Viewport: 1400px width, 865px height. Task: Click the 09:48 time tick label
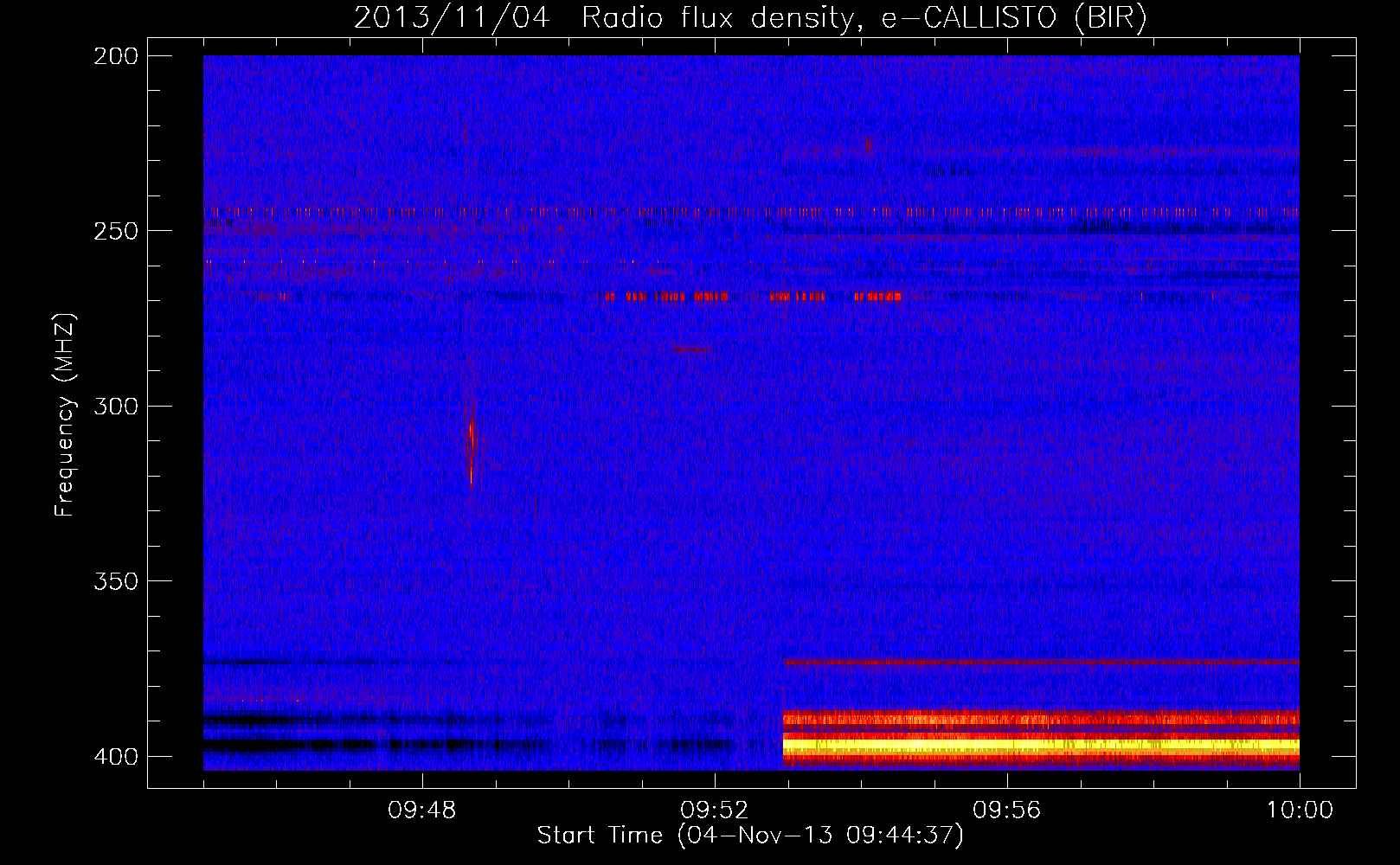(x=422, y=811)
